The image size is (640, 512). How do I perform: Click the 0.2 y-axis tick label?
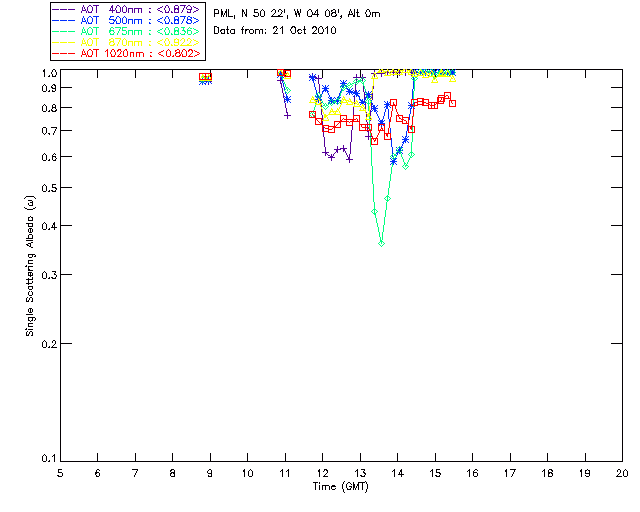point(49,344)
